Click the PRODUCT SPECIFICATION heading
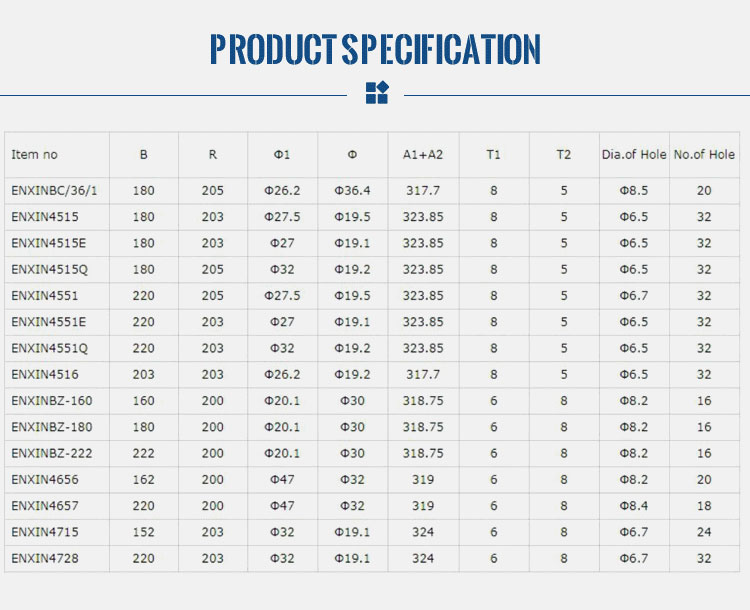The image size is (750, 610). (x=375, y=49)
